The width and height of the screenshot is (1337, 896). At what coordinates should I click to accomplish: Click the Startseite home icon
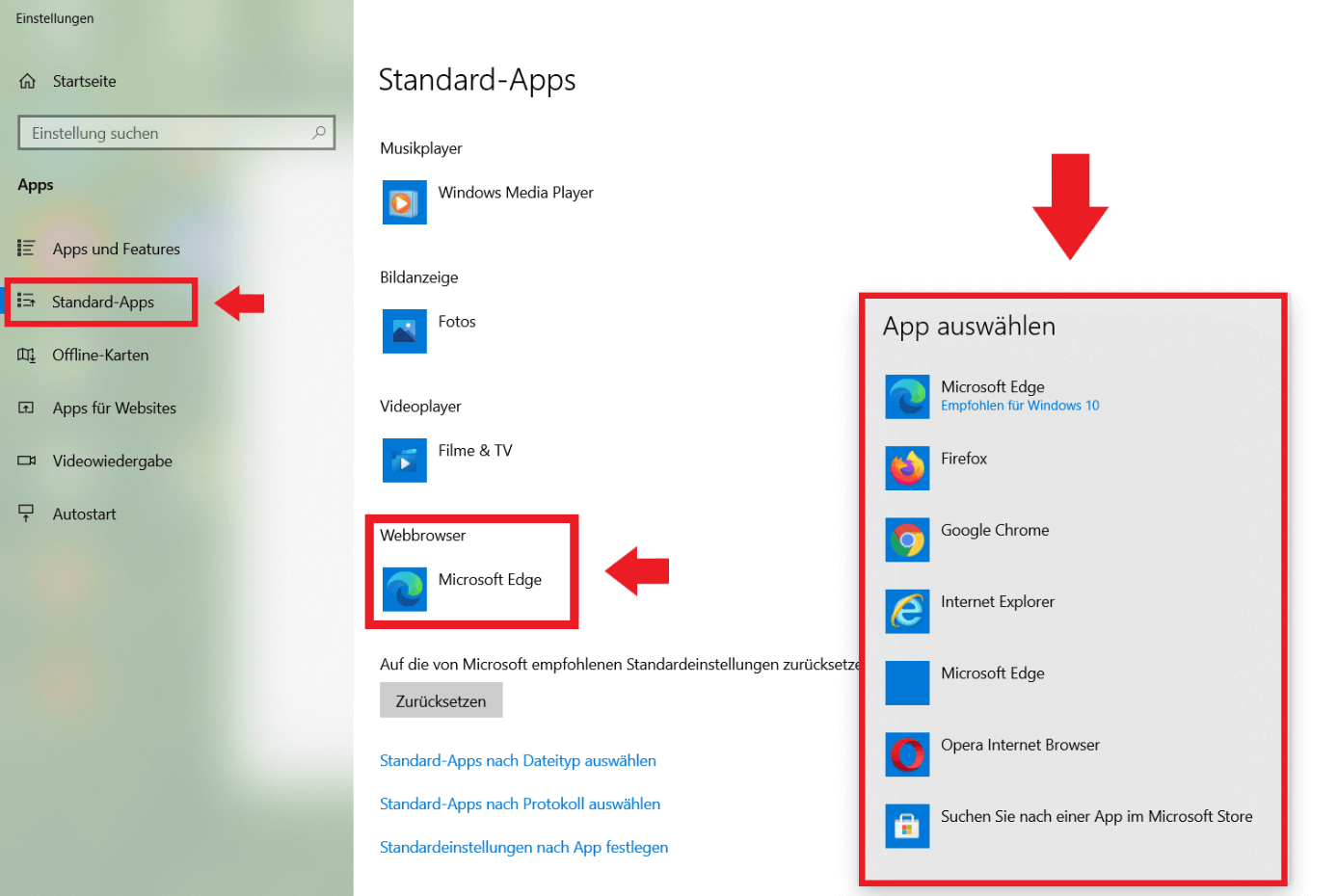pyautogui.click(x=27, y=81)
